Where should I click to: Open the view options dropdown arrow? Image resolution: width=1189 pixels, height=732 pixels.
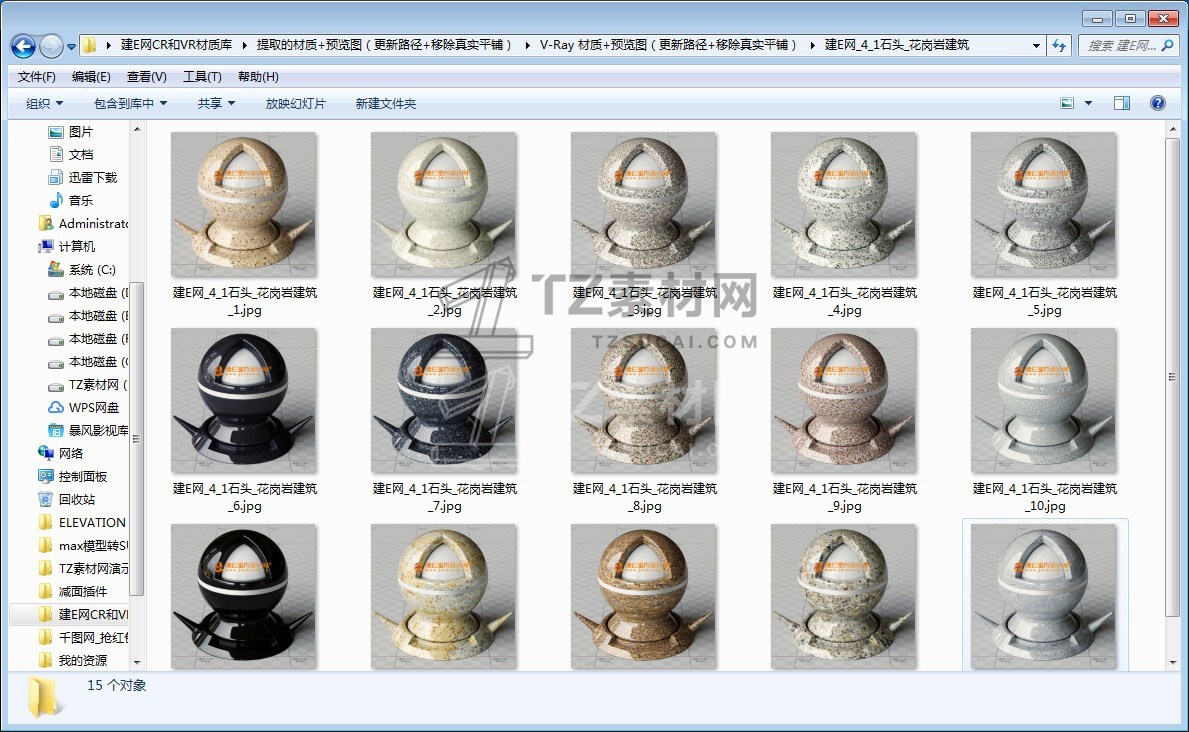coord(1089,103)
